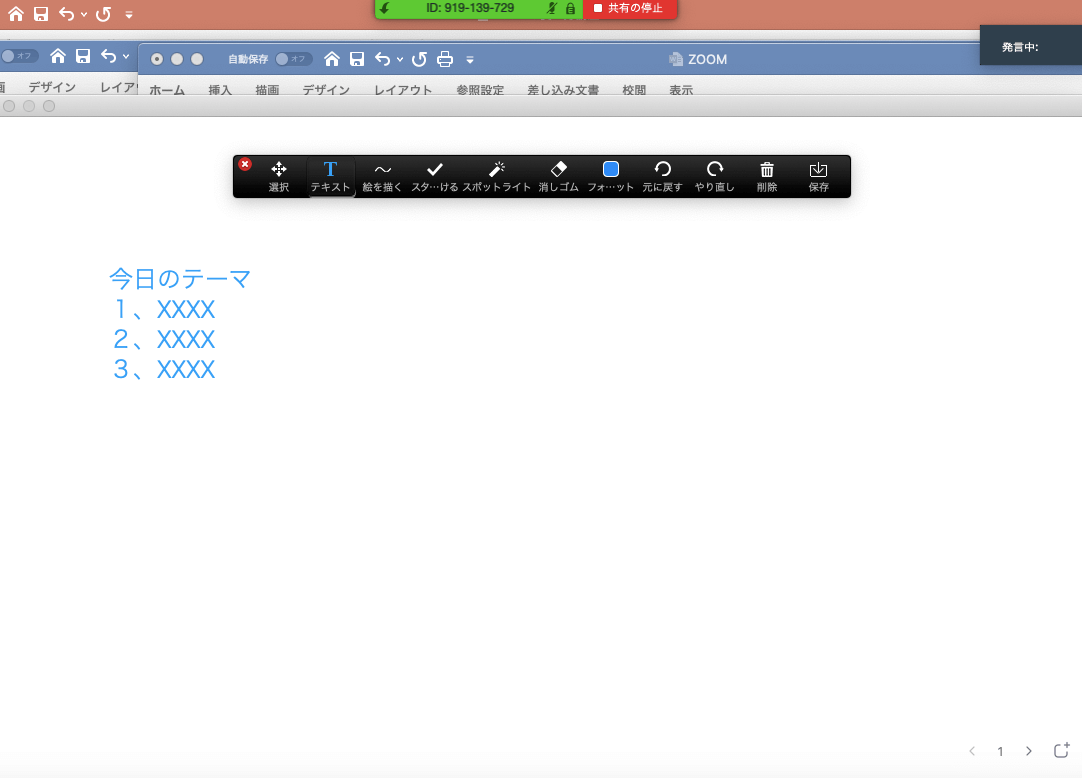Pick the スタンプ checkmark stamp tool

click(x=435, y=176)
